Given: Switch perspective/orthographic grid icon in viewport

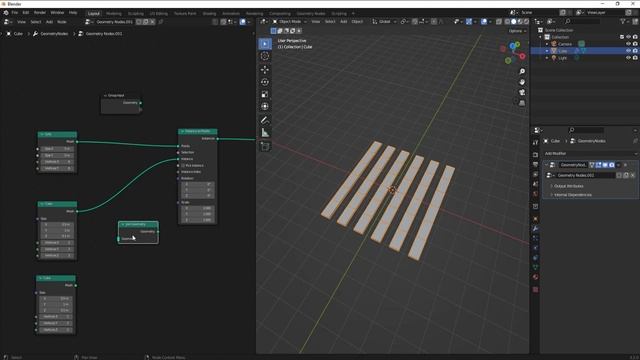Looking at the screenshot, I should click(522, 103).
